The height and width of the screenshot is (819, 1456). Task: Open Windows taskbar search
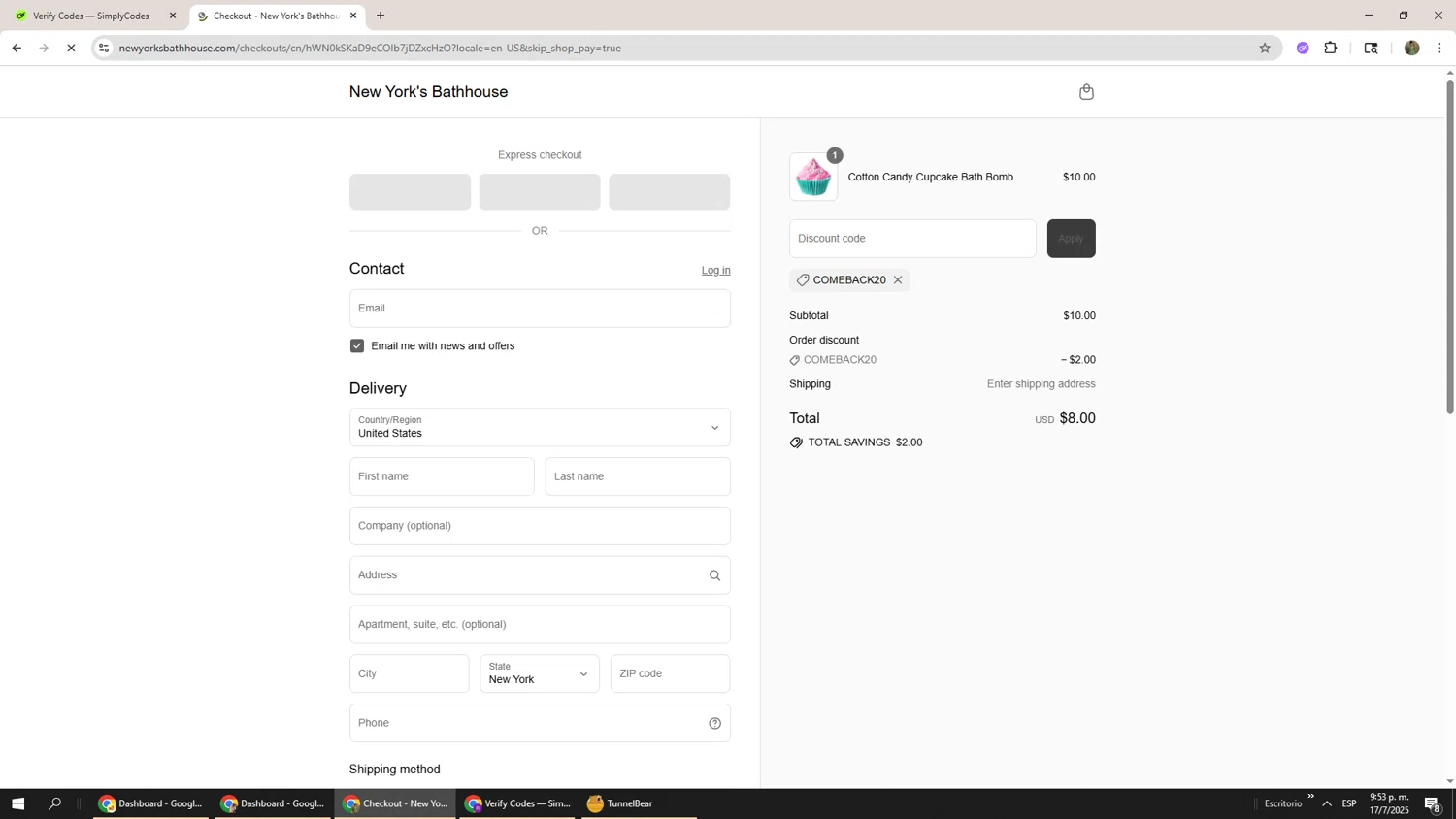(x=54, y=803)
